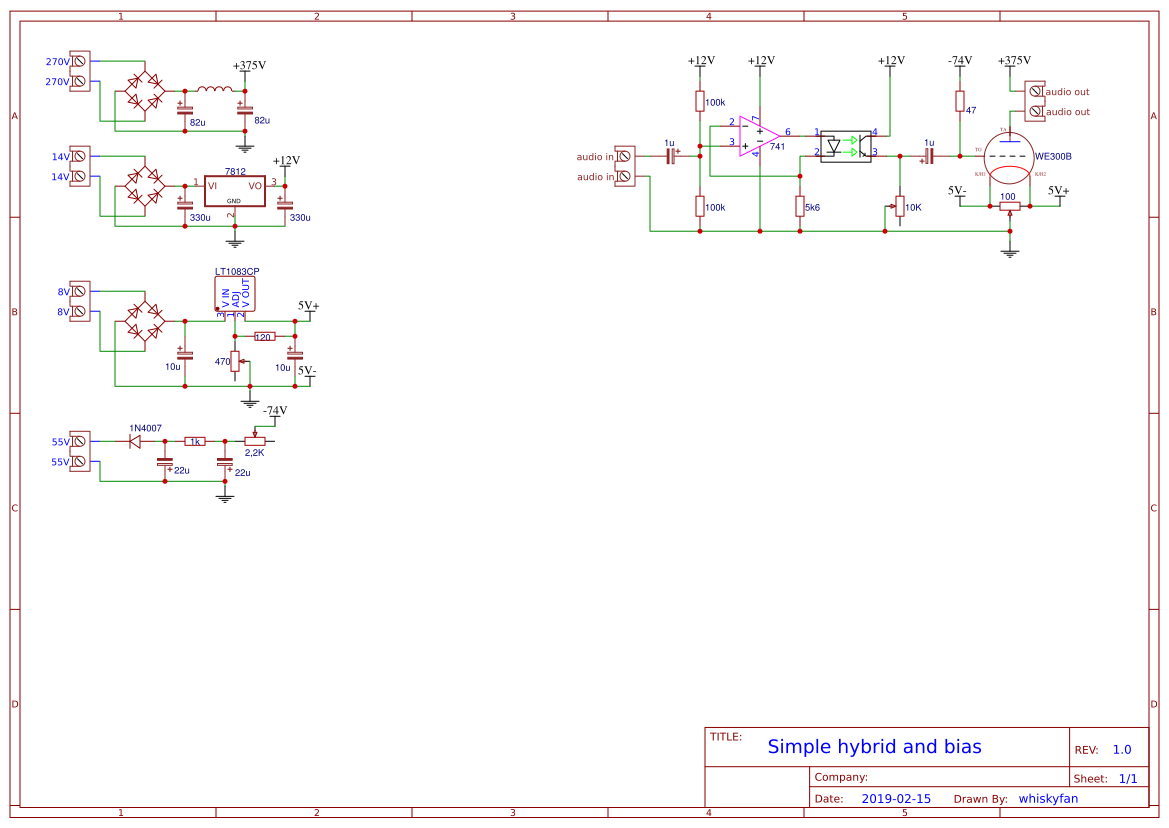Click the LT1083CP regulator symbol
This screenshot has width=1169, height=828.
(233, 292)
